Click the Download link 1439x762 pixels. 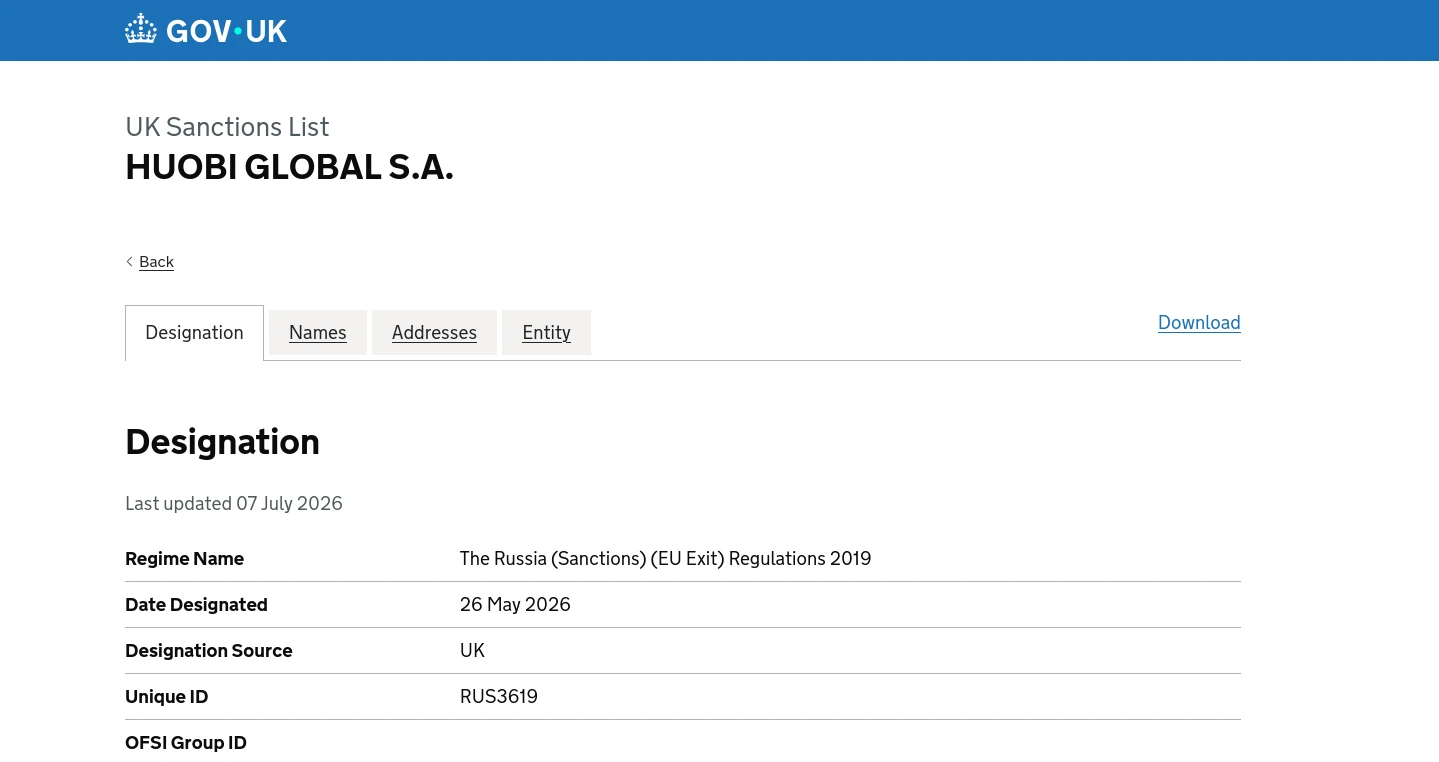click(1199, 323)
